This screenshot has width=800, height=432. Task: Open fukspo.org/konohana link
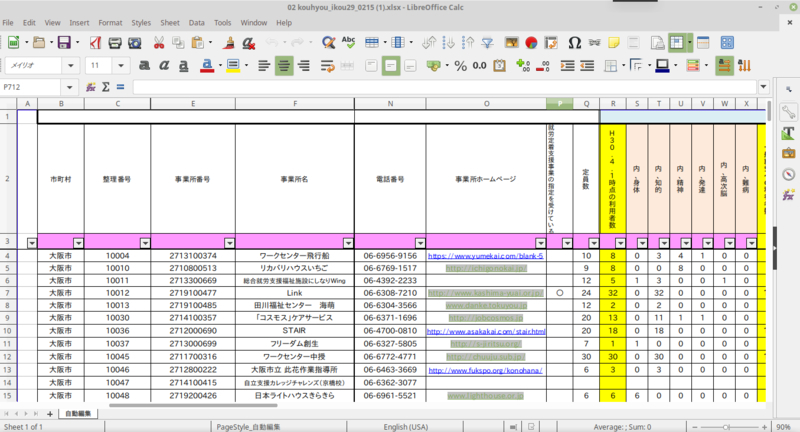485,370
